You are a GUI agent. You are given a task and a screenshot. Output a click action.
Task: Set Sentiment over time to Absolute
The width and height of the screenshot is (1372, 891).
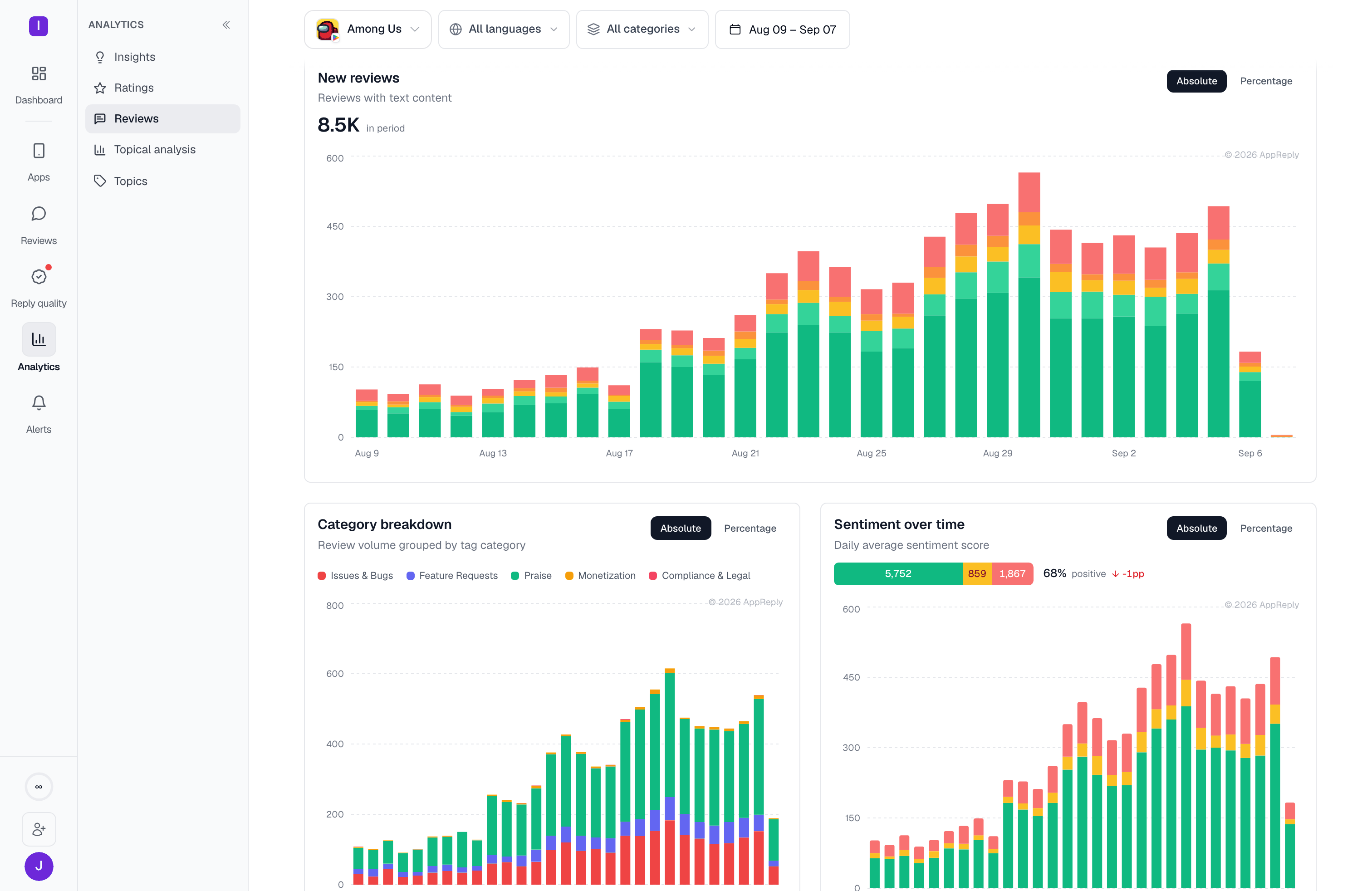(1196, 529)
